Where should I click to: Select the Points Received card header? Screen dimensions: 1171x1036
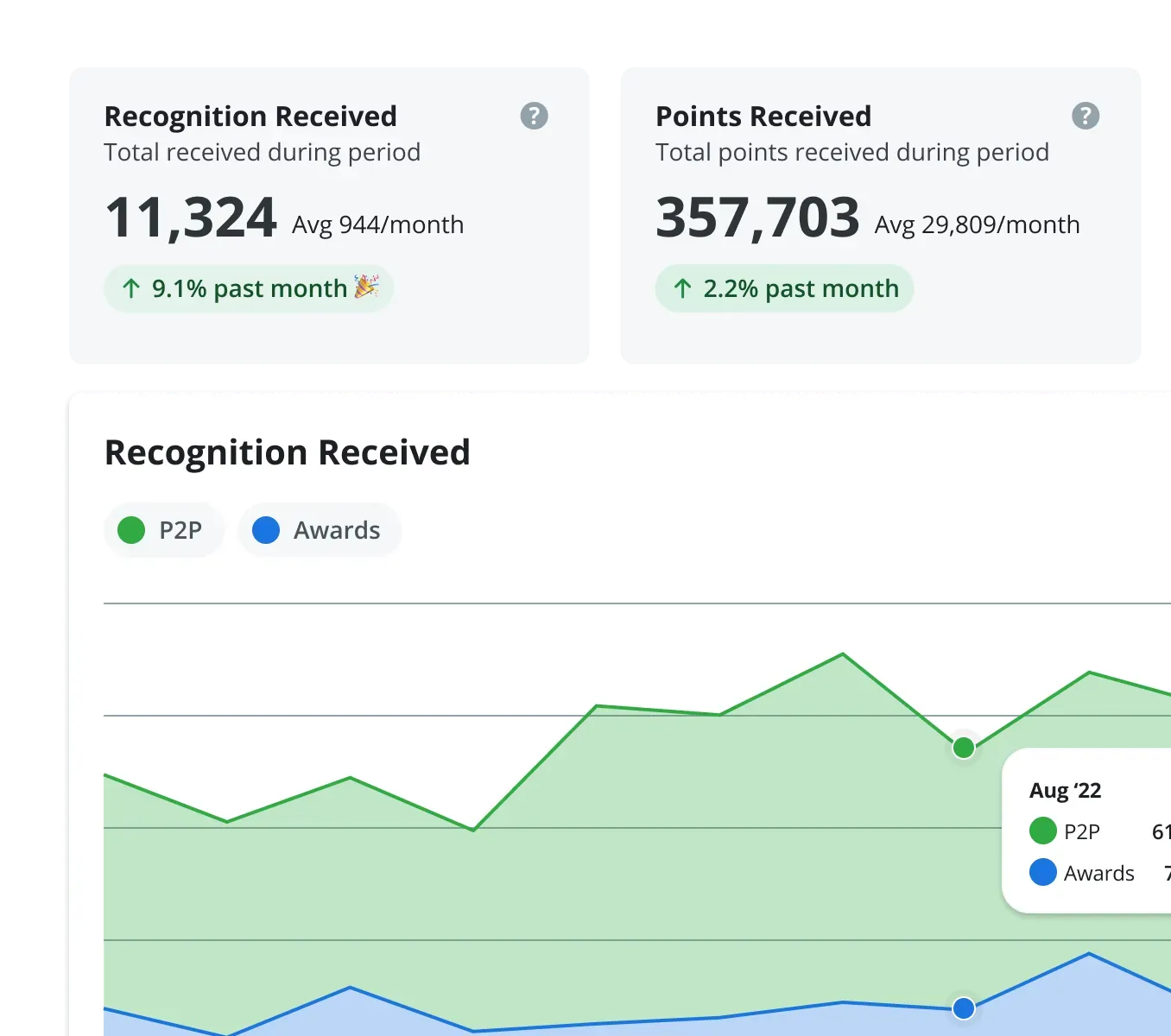coord(763,115)
